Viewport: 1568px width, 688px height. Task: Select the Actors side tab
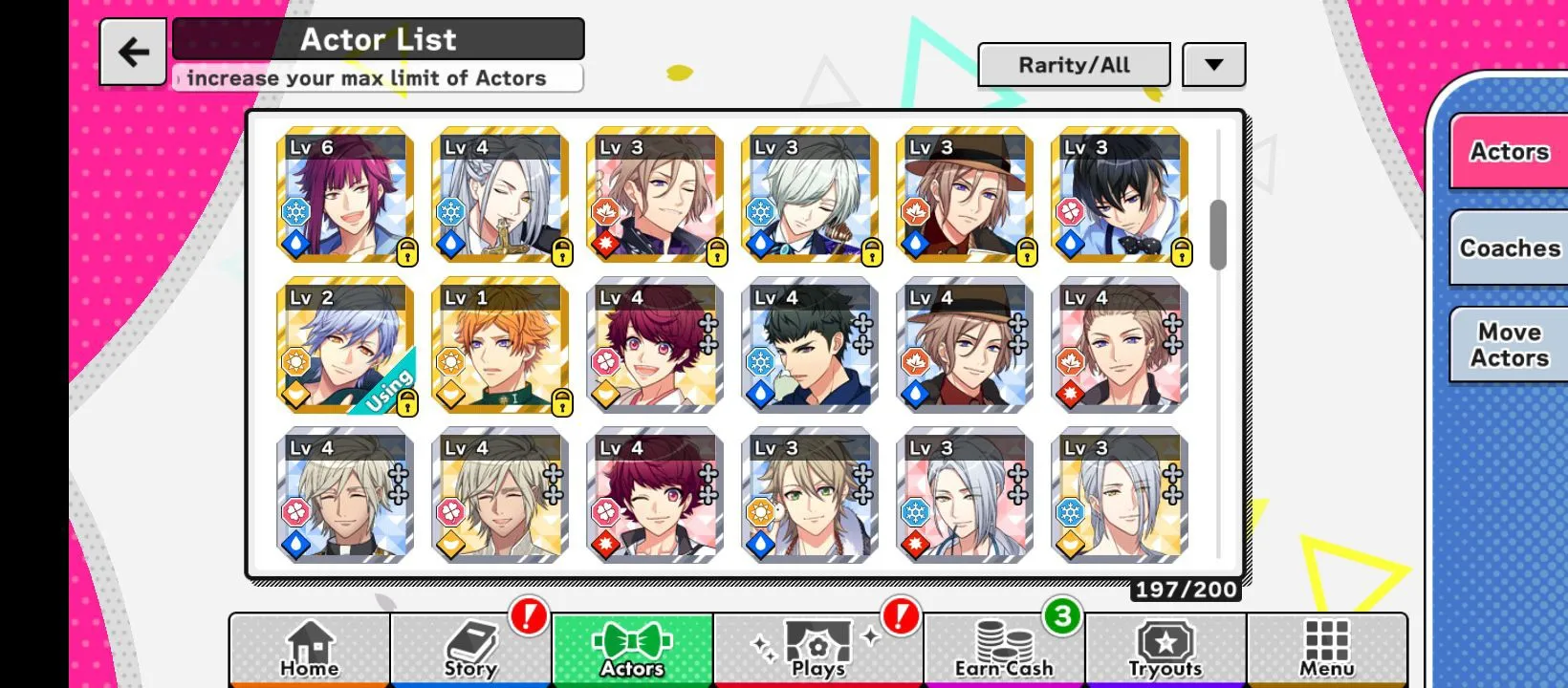coord(1509,151)
